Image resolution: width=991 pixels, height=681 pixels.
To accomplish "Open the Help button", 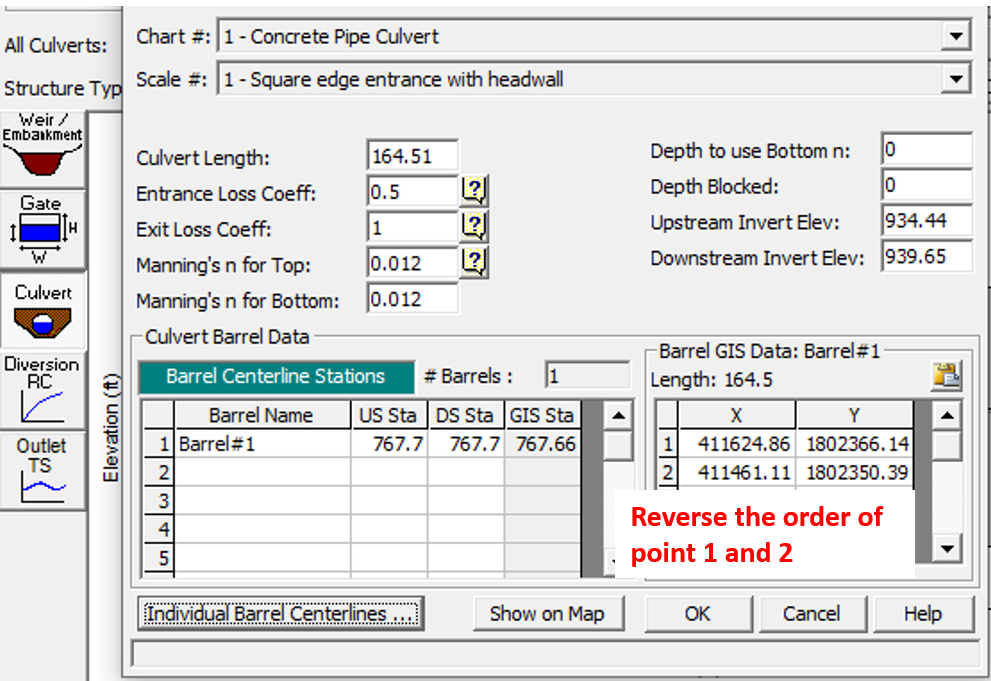I will point(923,613).
